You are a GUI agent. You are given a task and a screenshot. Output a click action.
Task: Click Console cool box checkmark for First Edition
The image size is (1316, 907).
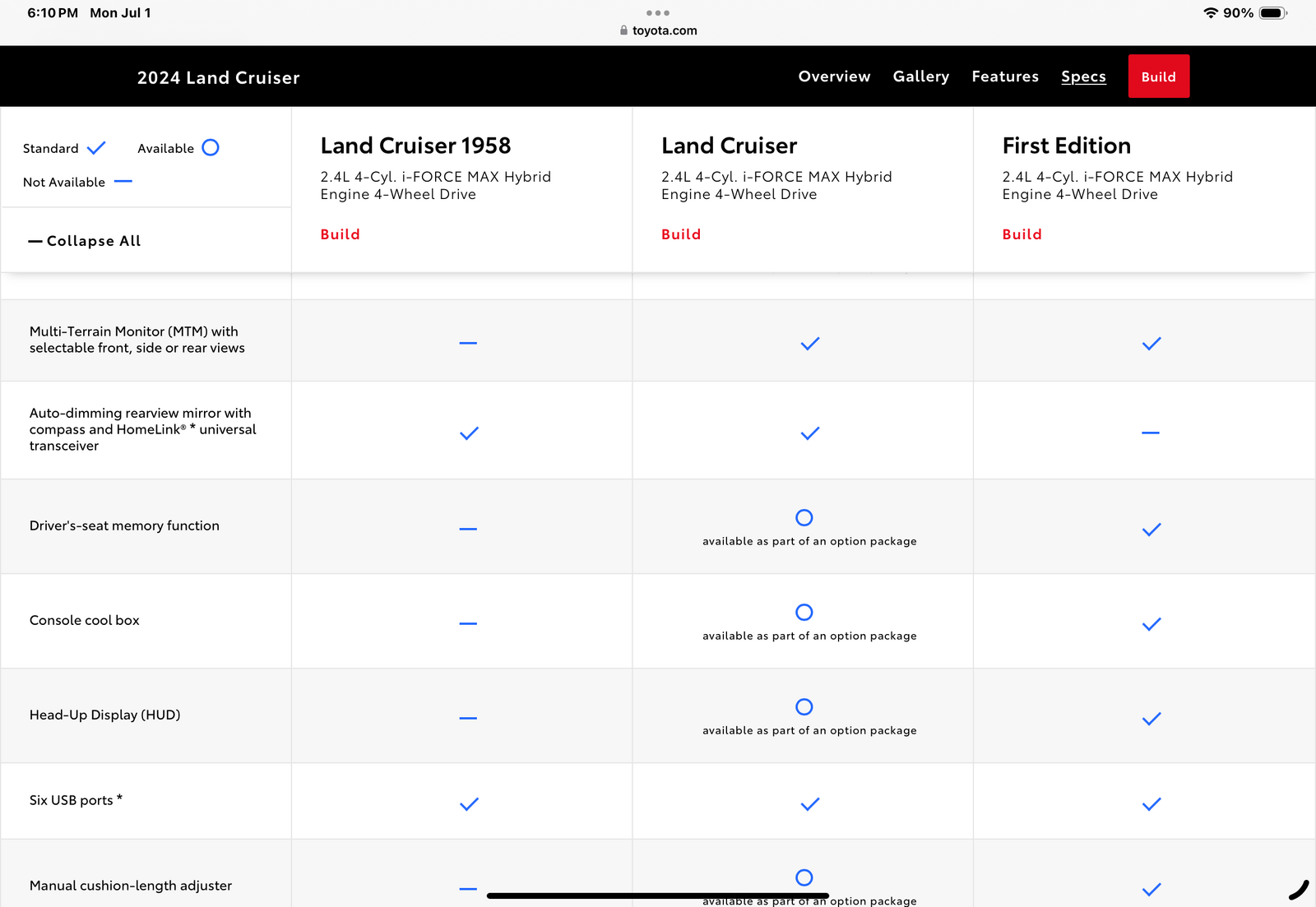click(1151, 624)
